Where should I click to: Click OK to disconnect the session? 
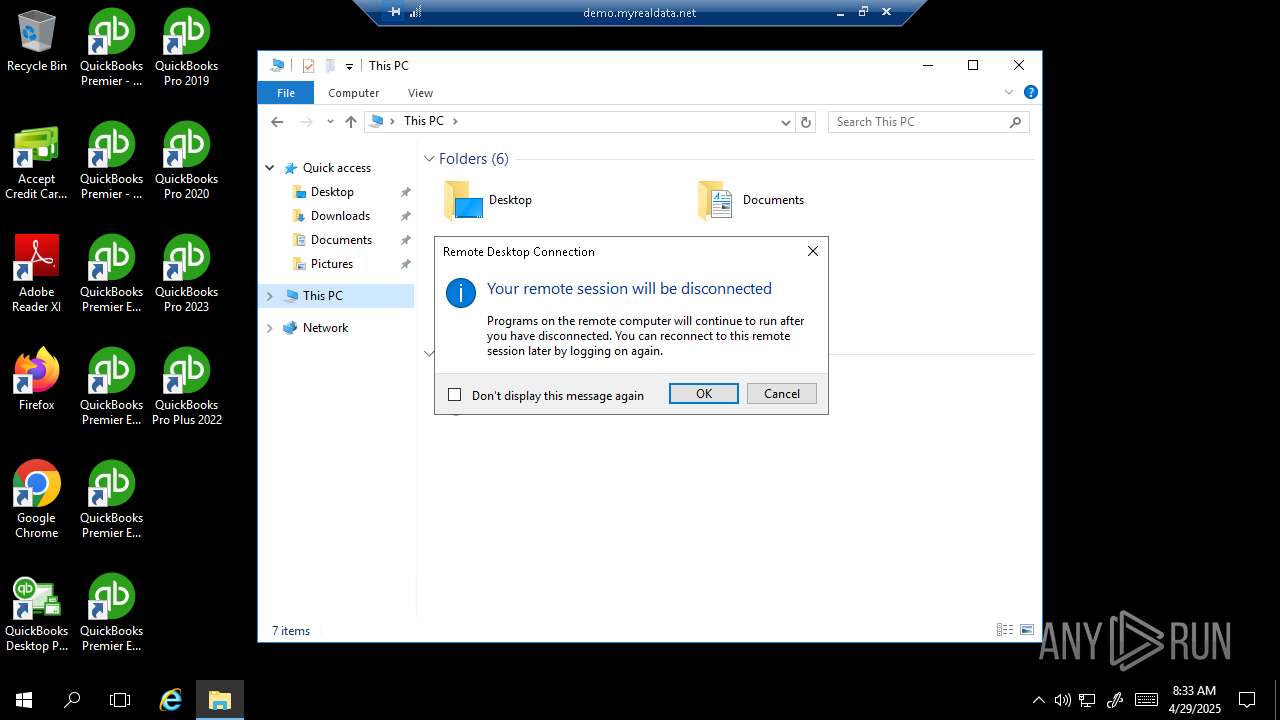[704, 394]
